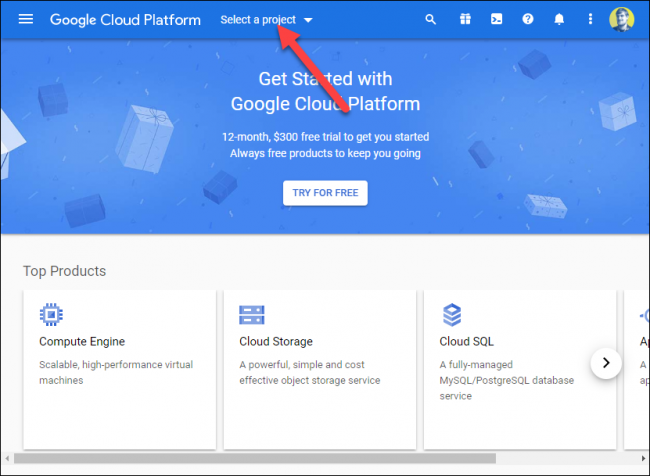The height and width of the screenshot is (476, 650).
Task: Click the Cloud SQL stacked layers icon
Action: (452, 315)
